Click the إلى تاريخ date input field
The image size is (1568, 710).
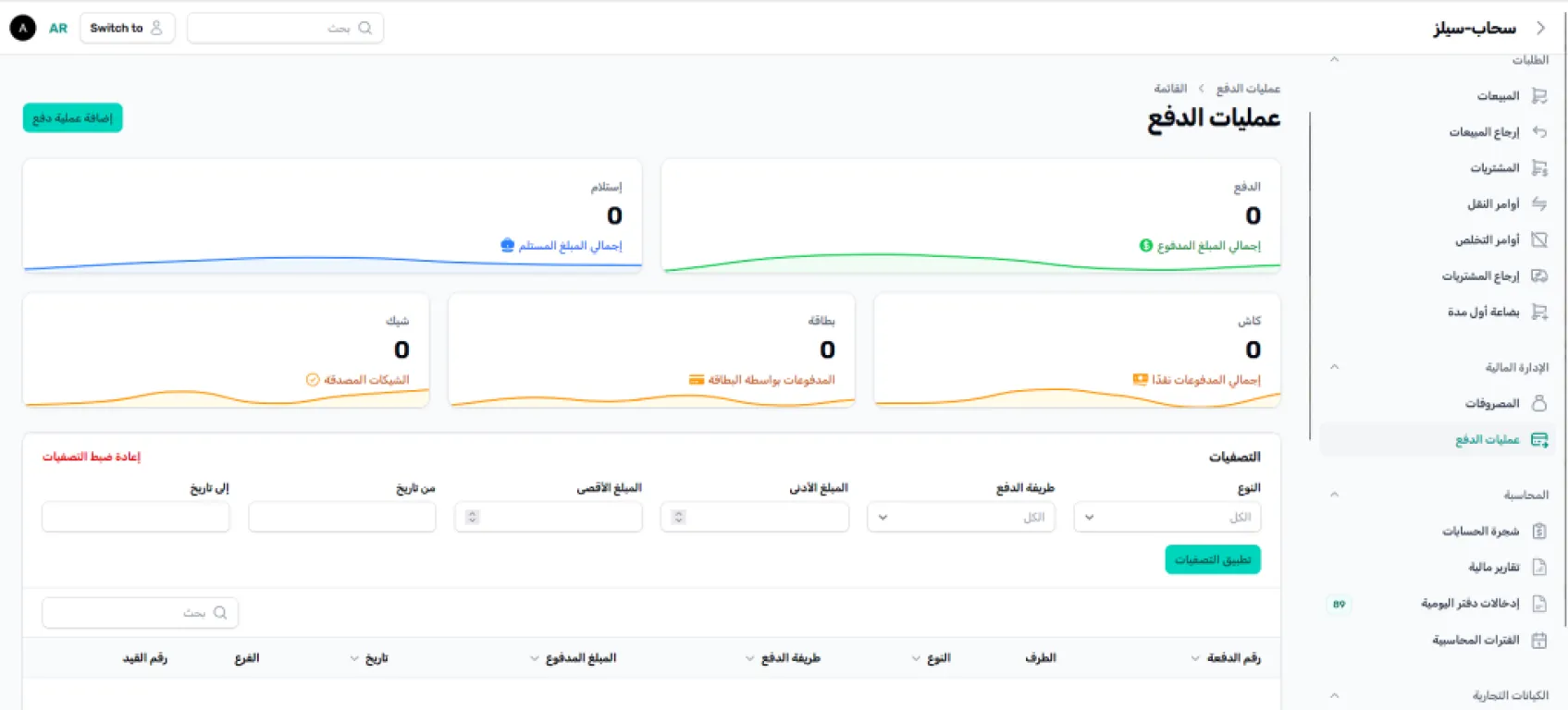tap(135, 517)
